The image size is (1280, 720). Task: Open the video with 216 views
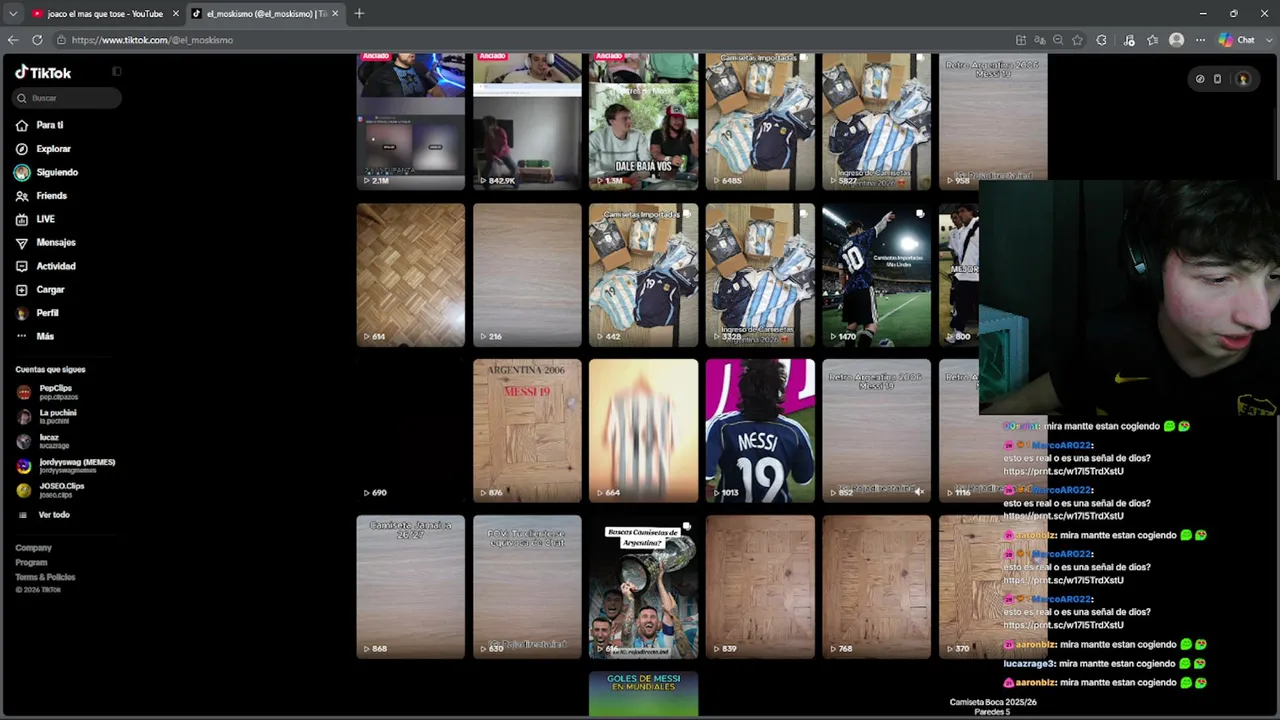[x=527, y=274]
